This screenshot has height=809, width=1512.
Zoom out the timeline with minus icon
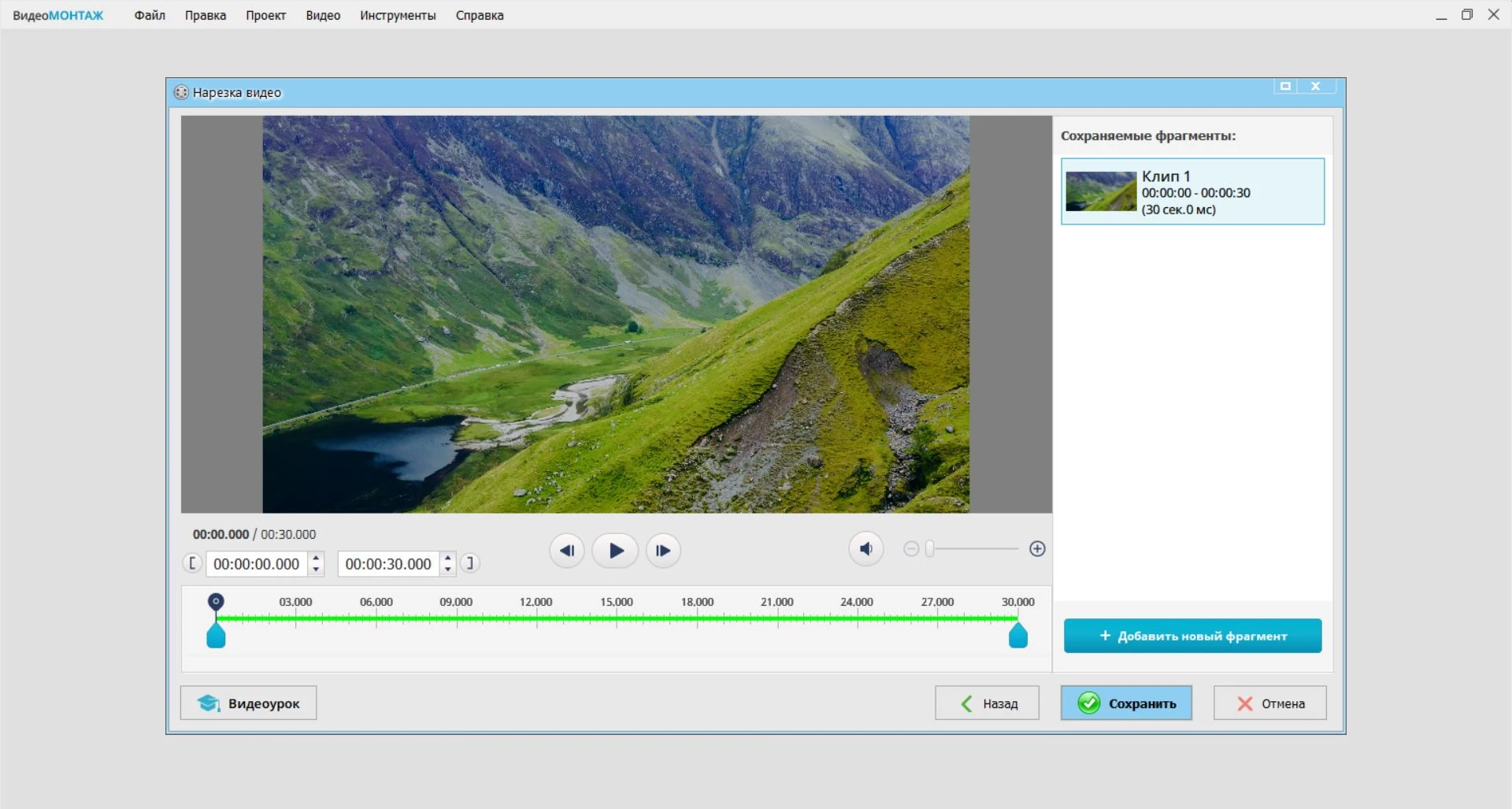point(911,549)
